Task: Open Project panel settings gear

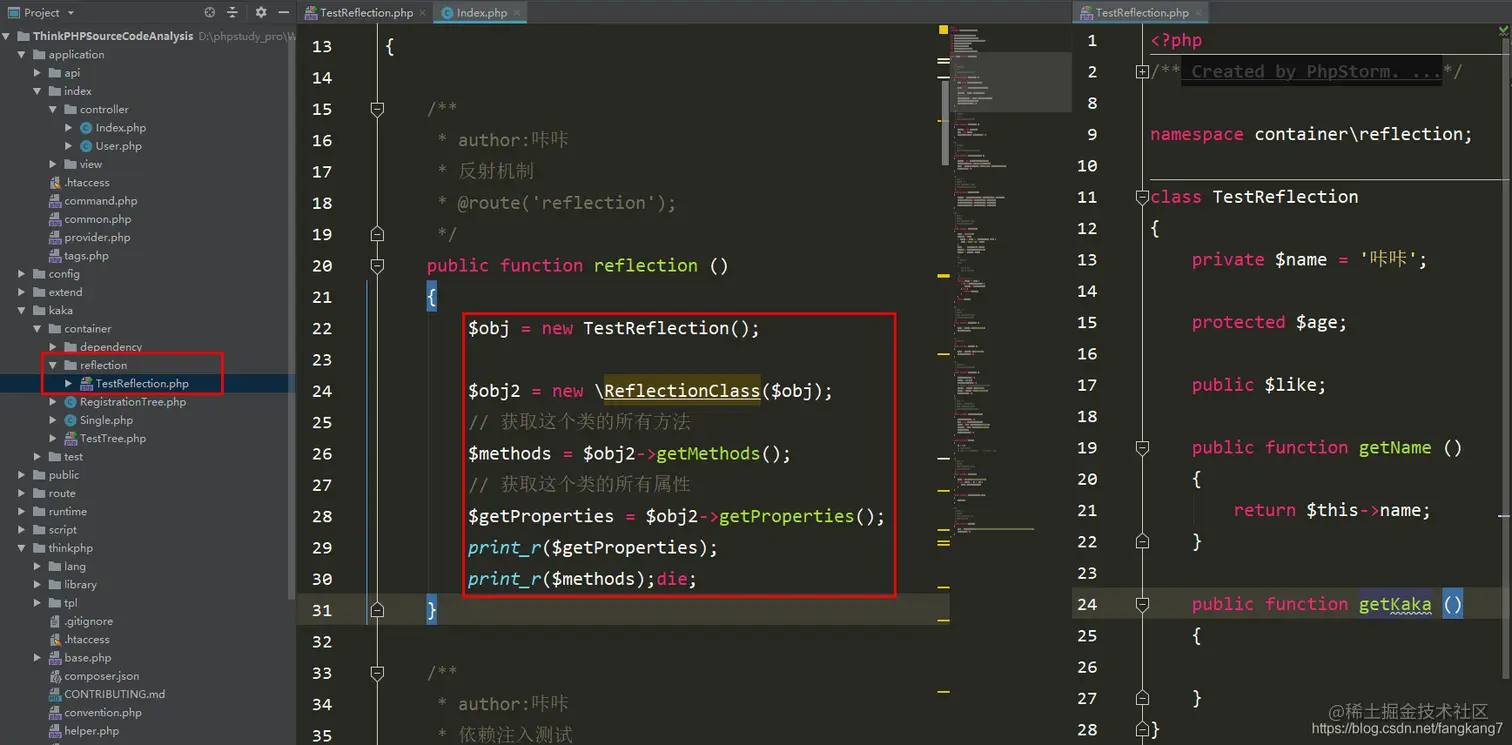Action: point(261,13)
